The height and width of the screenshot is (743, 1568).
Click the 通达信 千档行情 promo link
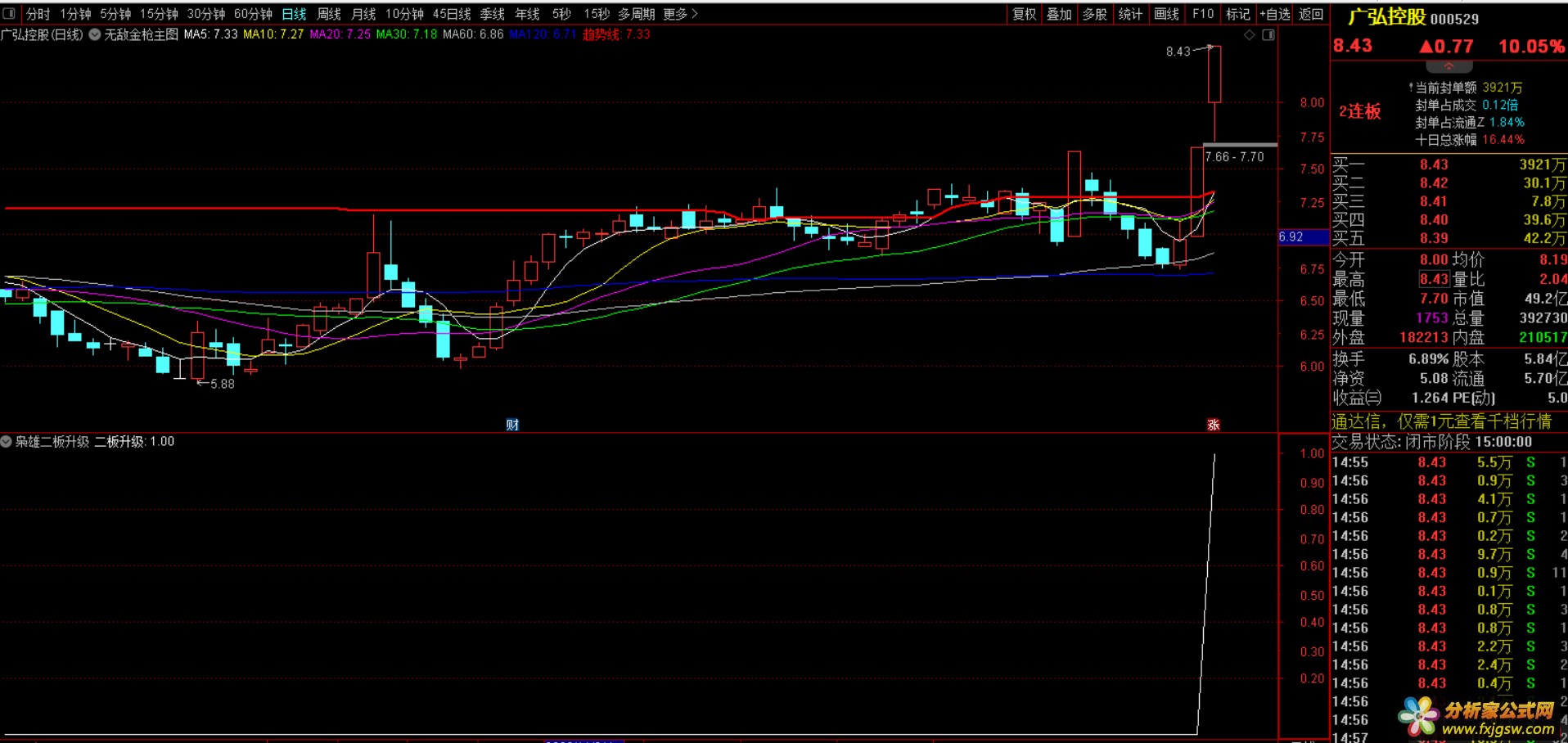pyautogui.click(x=1442, y=421)
